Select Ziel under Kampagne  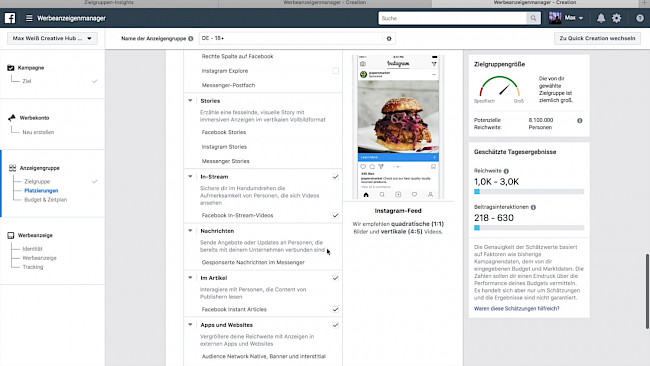27,81
